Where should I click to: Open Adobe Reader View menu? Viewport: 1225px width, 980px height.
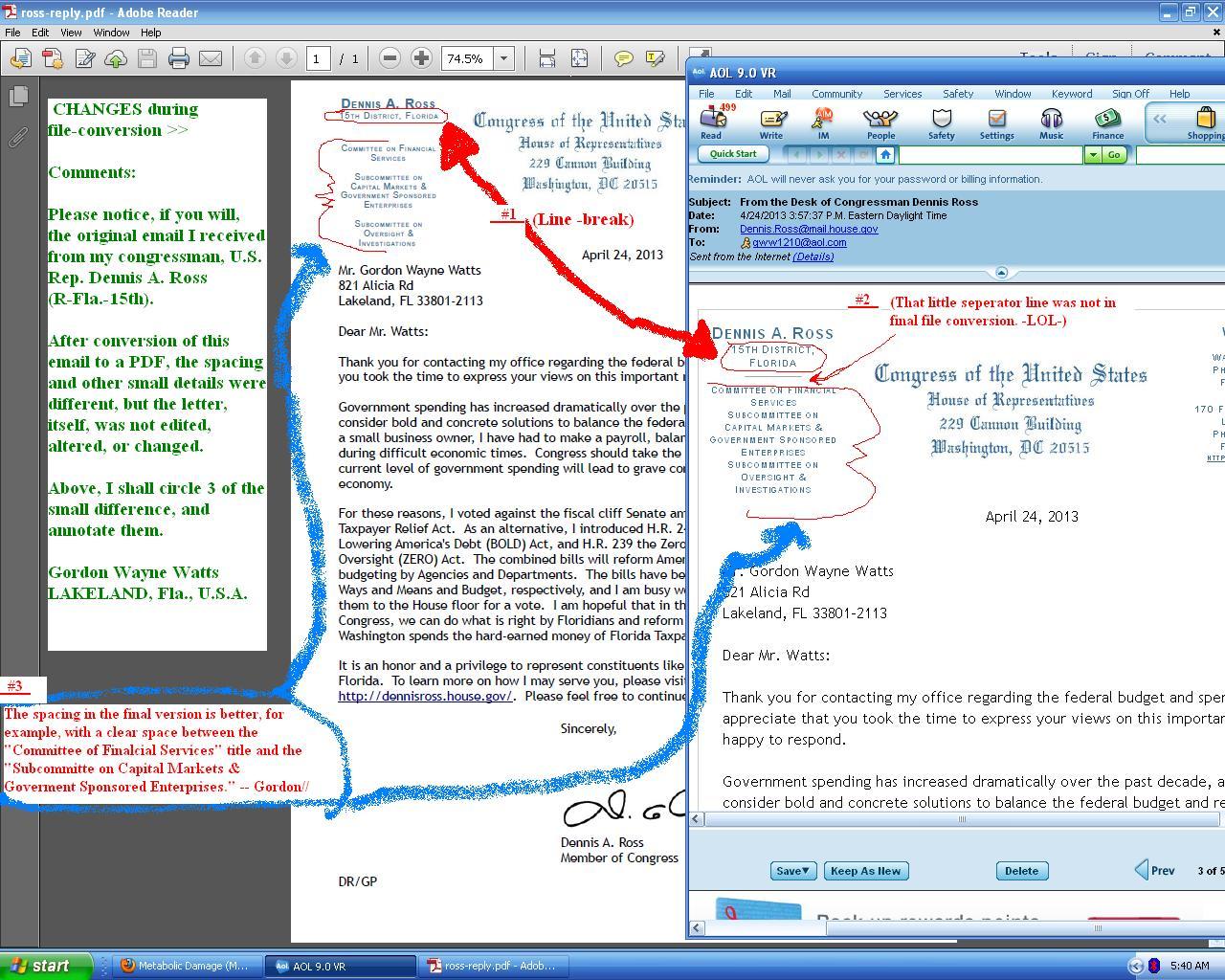click(71, 33)
